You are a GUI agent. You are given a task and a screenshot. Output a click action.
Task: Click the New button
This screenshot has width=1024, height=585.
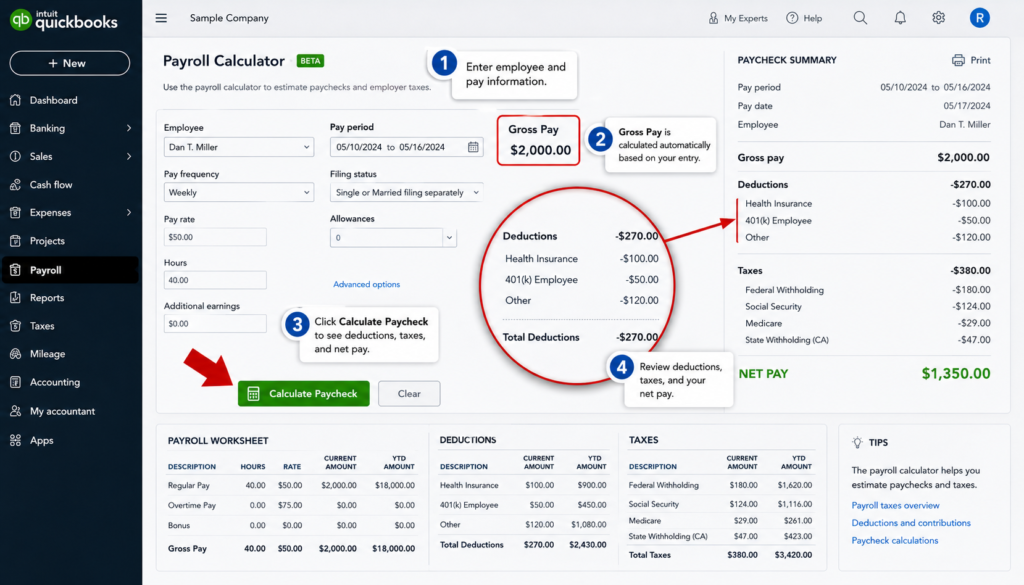coord(69,63)
